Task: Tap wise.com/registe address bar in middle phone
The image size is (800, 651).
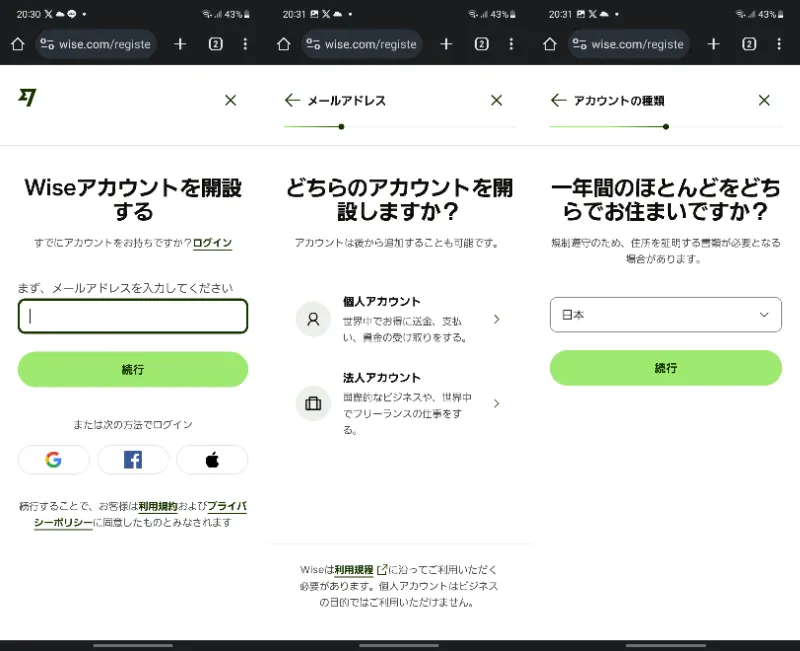Action: (x=362, y=44)
